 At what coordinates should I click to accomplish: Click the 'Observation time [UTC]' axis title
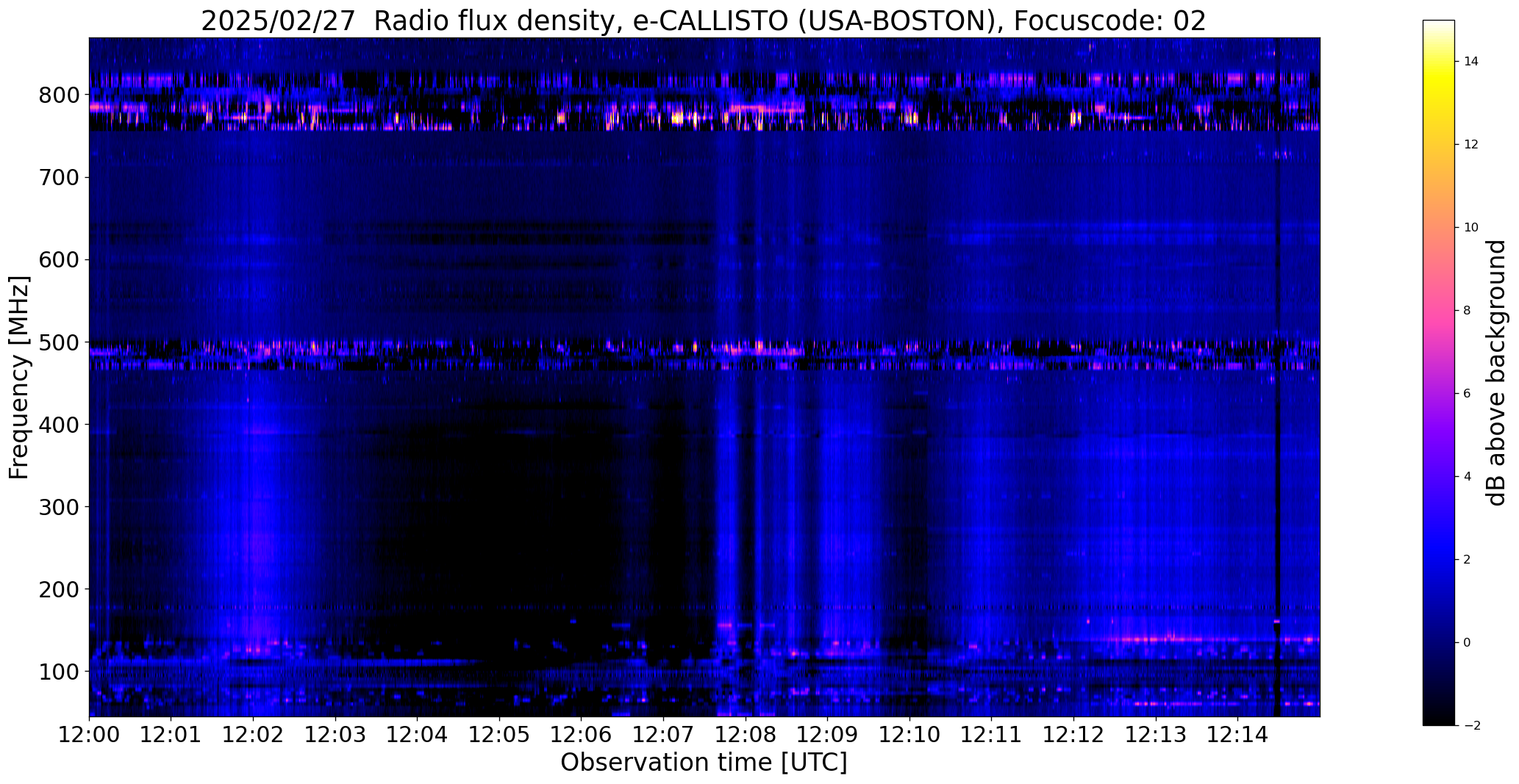(x=704, y=763)
